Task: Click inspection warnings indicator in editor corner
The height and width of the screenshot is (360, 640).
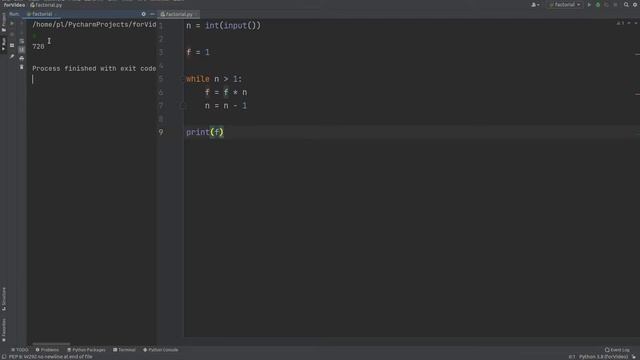Action: point(620,23)
